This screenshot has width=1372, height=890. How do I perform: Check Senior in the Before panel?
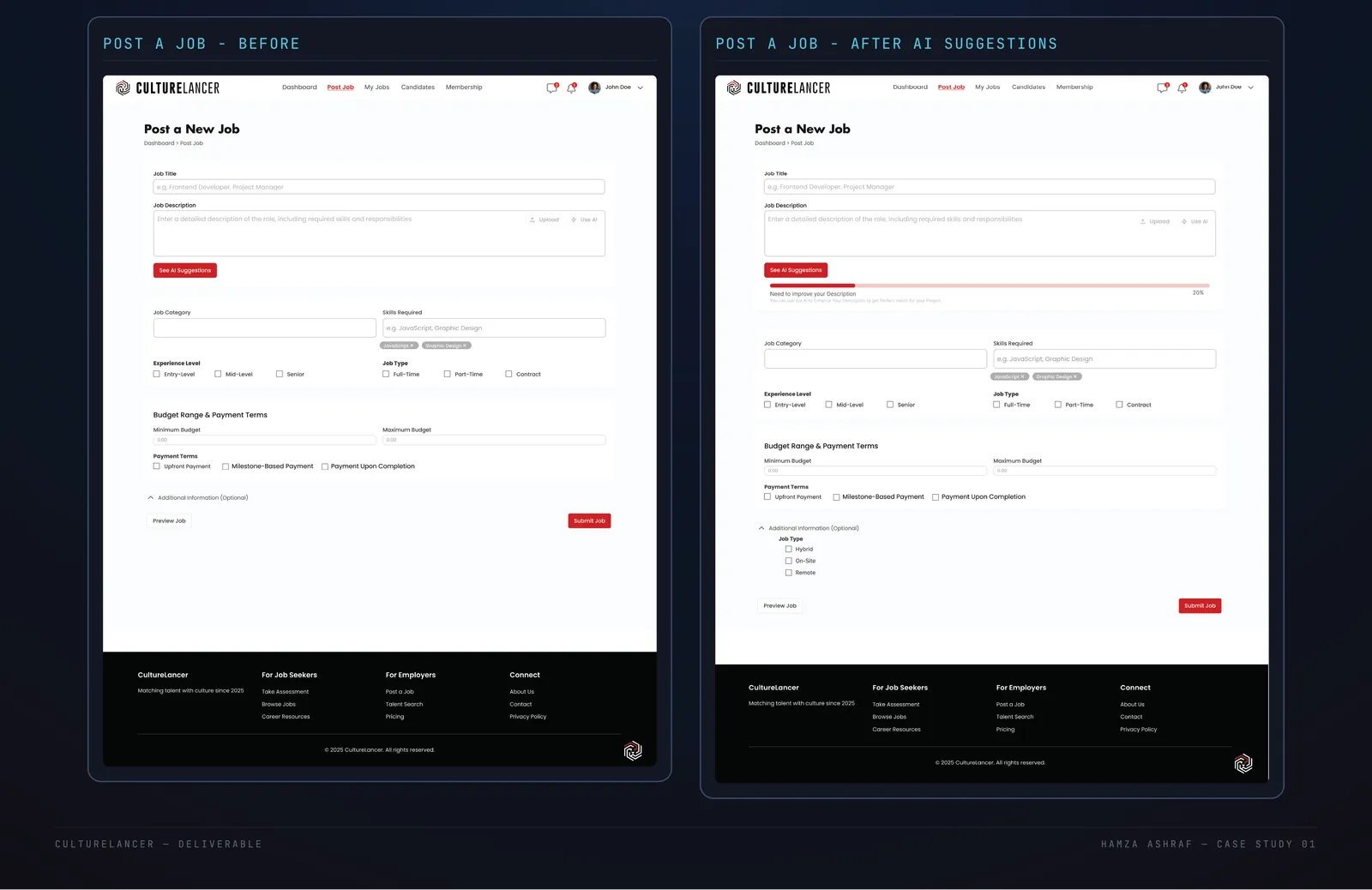280,374
